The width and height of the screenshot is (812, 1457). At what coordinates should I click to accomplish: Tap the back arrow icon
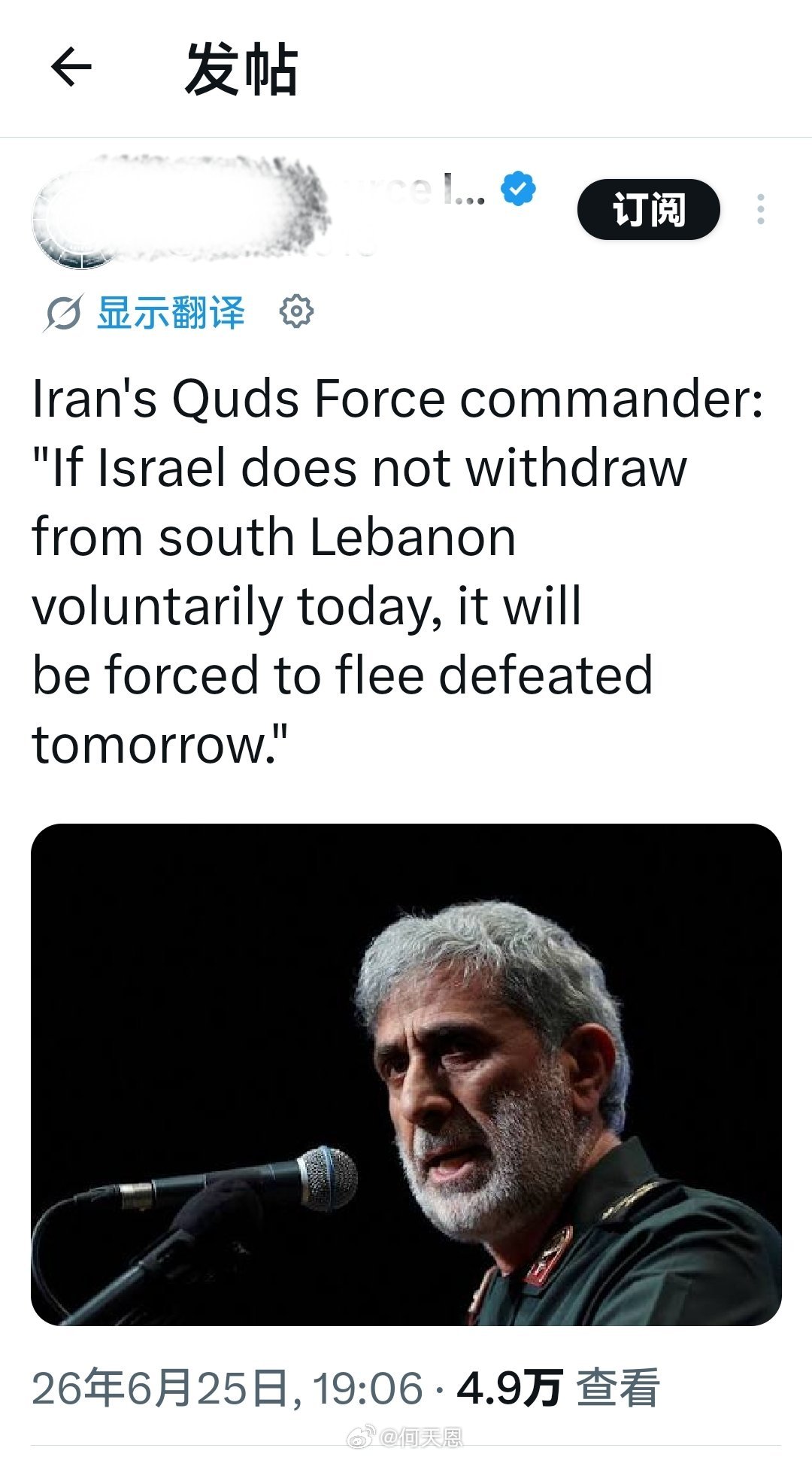pyautogui.click(x=71, y=67)
